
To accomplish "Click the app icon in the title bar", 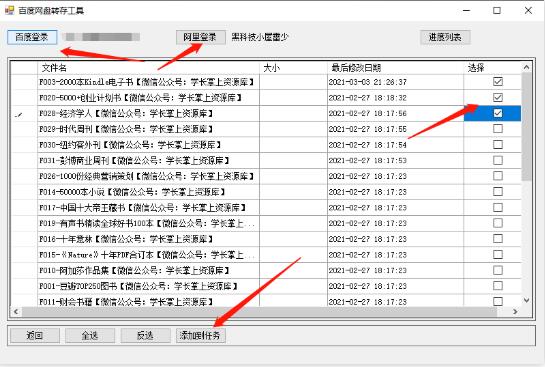I will pos(9,10).
